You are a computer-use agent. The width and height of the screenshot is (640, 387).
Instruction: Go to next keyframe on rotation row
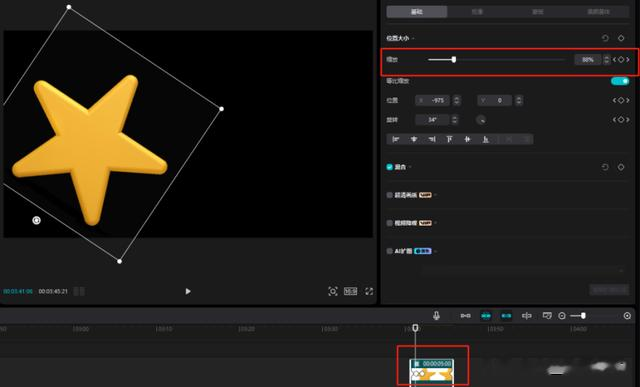point(628,120)
